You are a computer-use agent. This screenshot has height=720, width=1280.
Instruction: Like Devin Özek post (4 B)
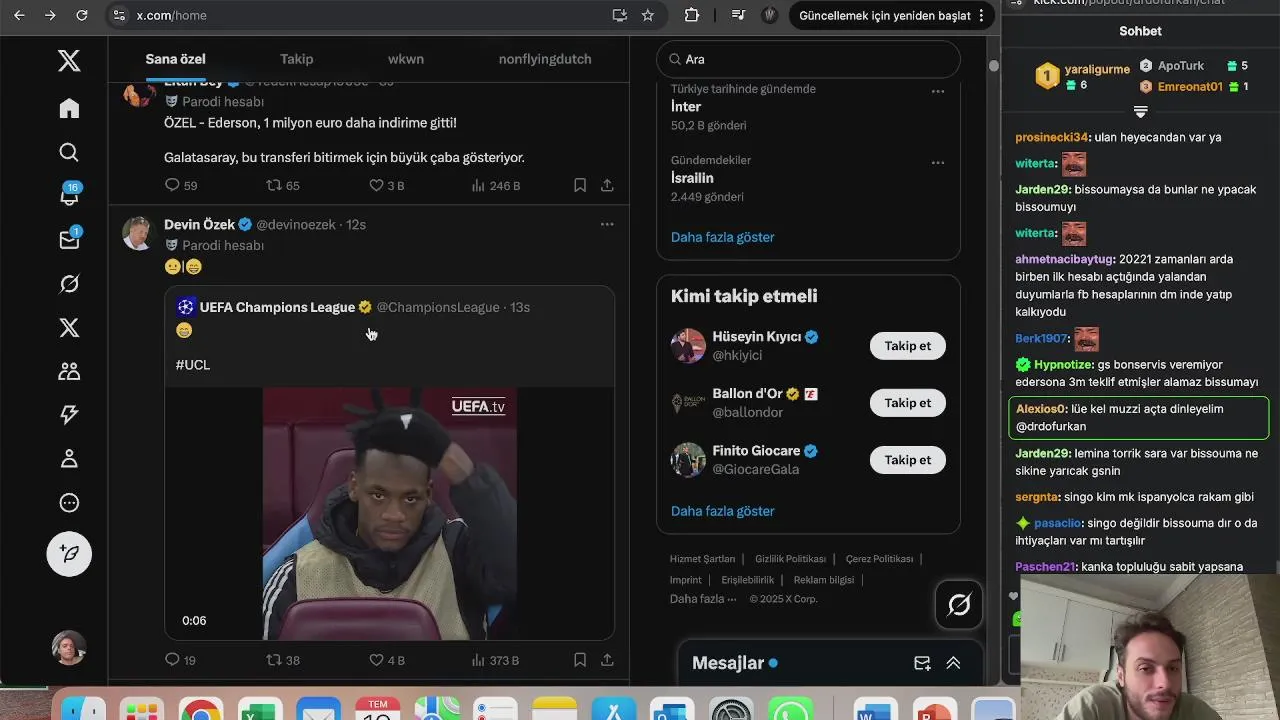click(387, 660)
